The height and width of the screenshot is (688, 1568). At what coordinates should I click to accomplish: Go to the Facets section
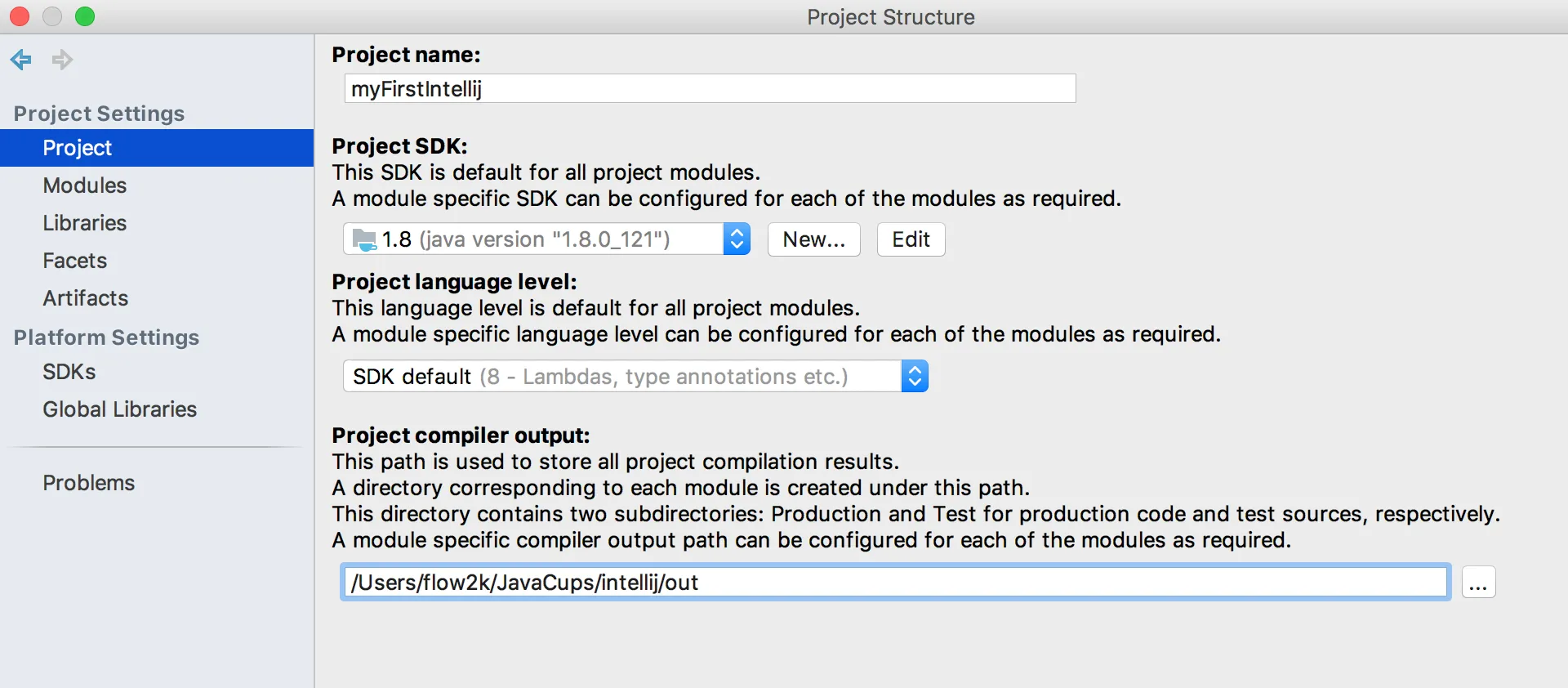75,261
